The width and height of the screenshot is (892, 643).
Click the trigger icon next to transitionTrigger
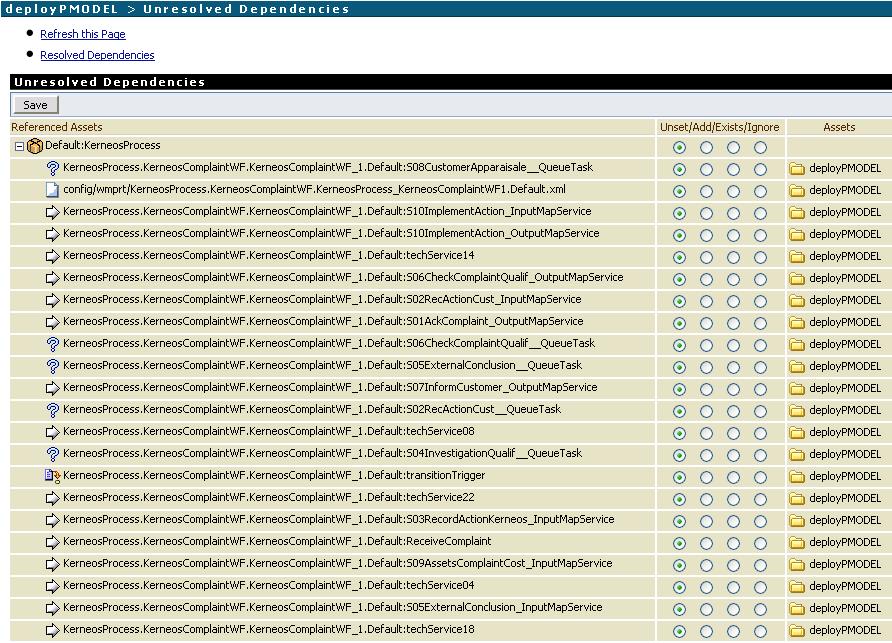pos(52,476)
